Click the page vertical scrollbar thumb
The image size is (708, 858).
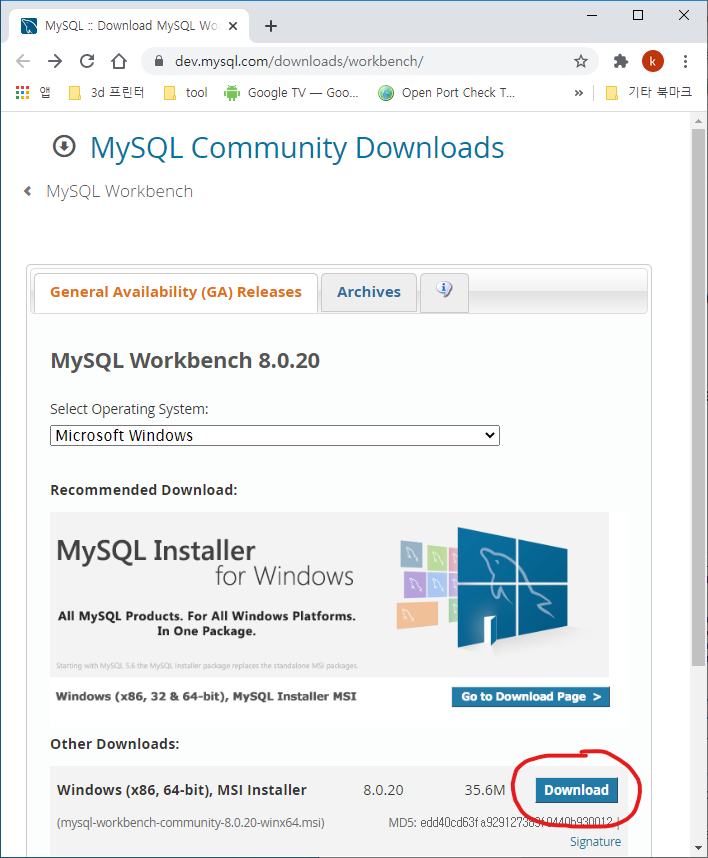click(x=698, y=397)
